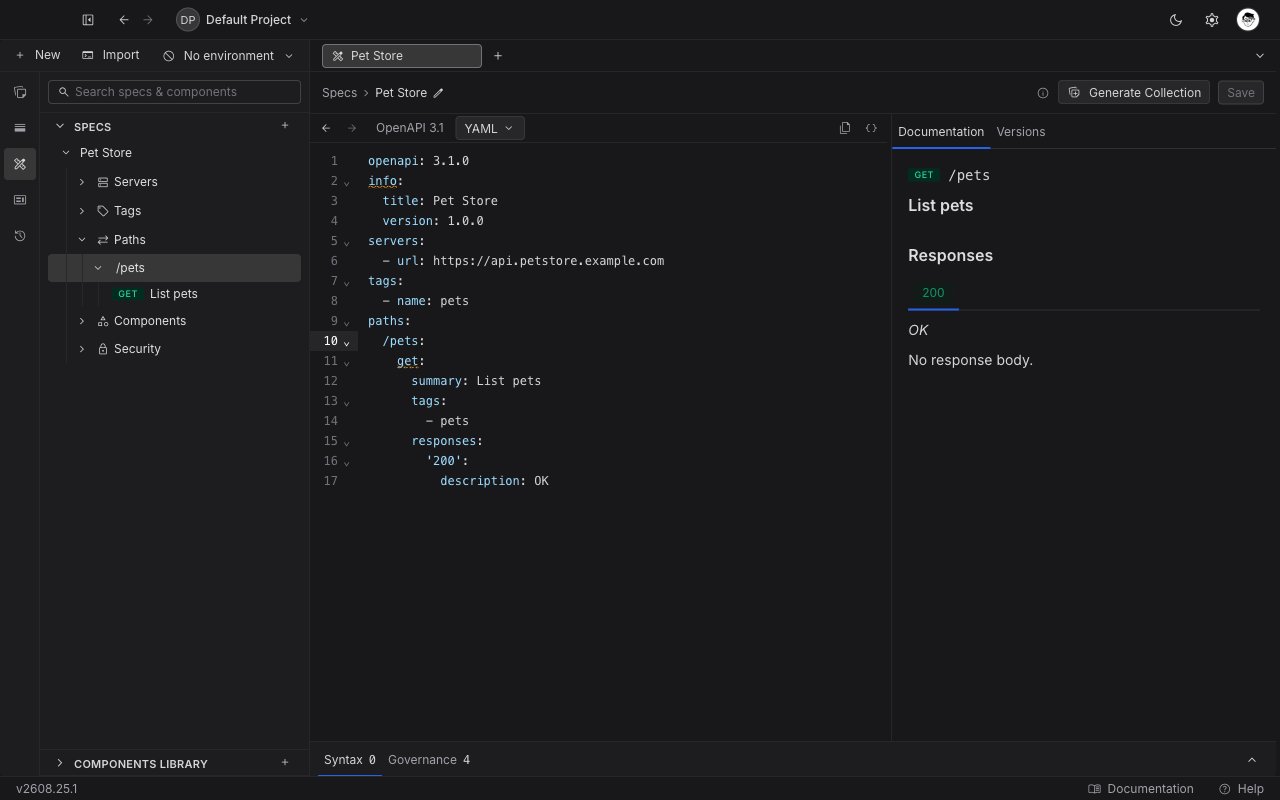Expand the COMPONENTS LIBRARY section

pyautogui.click(x=60, y=763)
